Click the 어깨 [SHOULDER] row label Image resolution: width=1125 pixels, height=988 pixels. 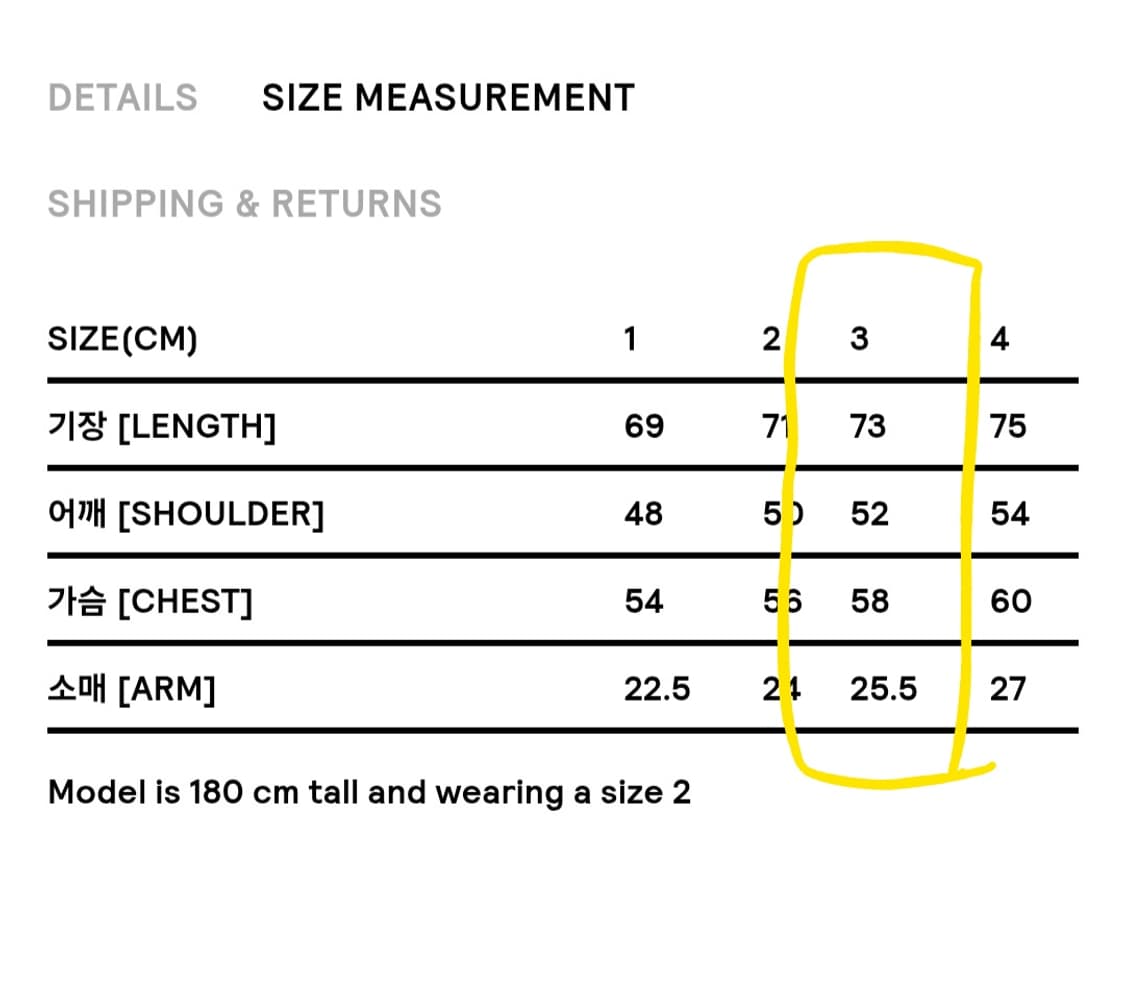point(186,514)
